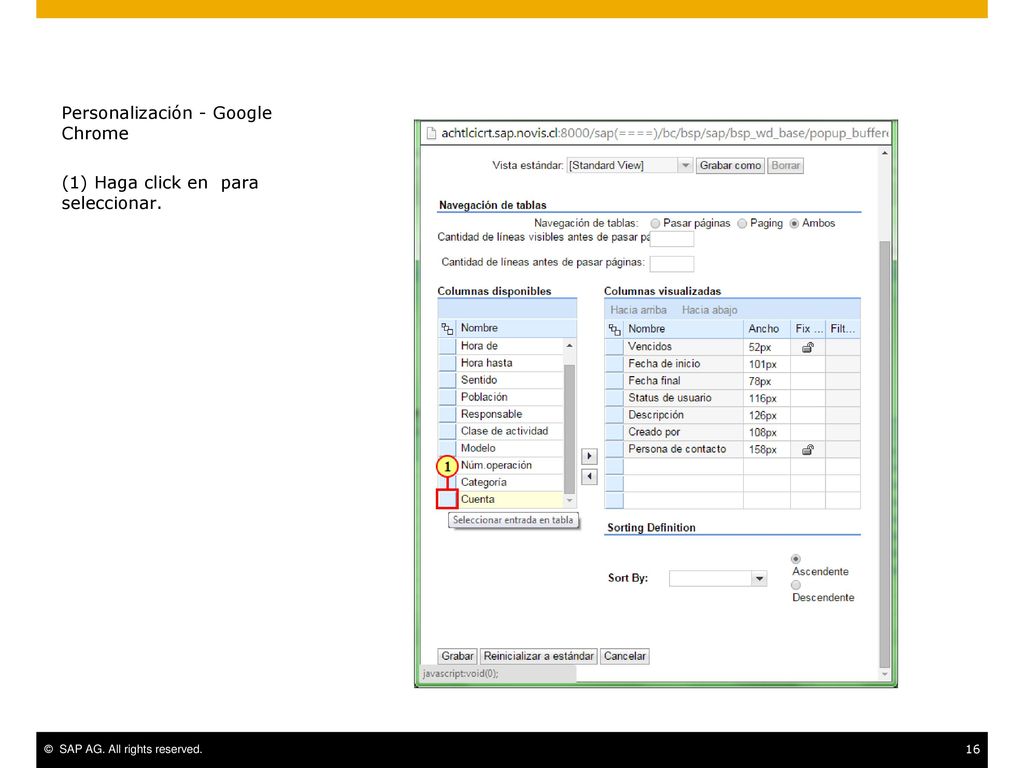Image resolution: width=1024 pixels, height=768 pixels.
Task: Click the Ancho column header
Action: (x=767, y=329)
